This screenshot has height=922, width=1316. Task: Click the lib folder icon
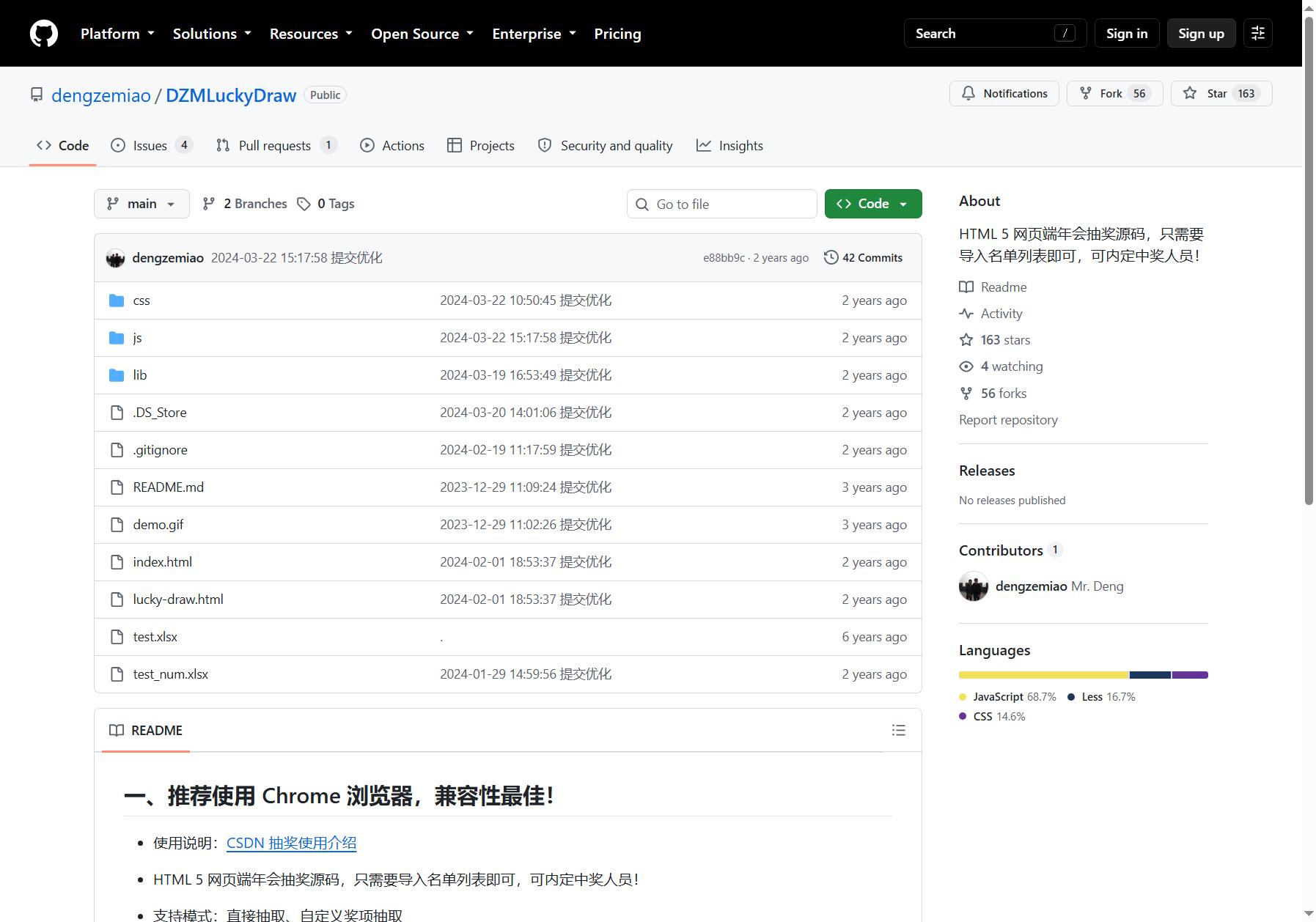coord(117,375)
